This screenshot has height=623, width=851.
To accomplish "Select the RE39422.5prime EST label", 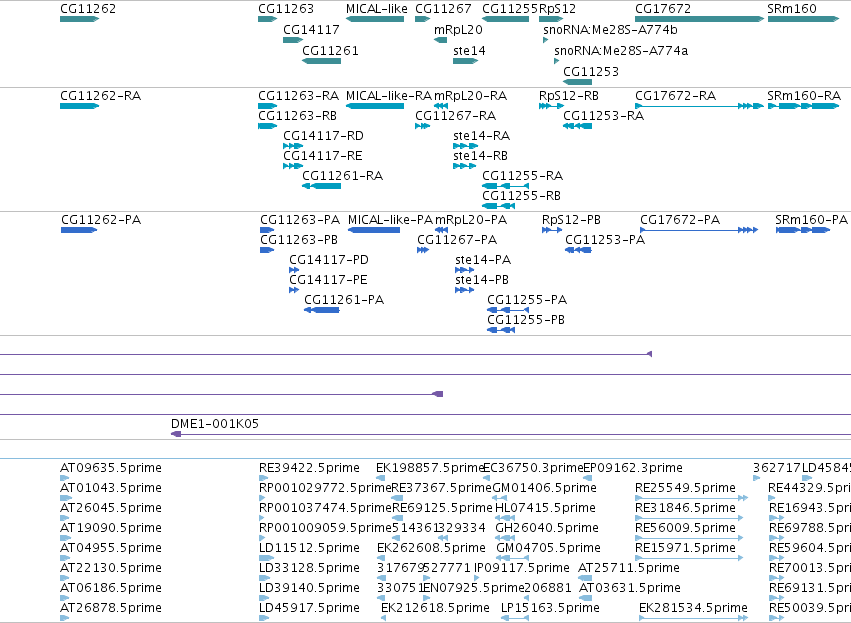I will pyautogui.click(x=309, y=468).
